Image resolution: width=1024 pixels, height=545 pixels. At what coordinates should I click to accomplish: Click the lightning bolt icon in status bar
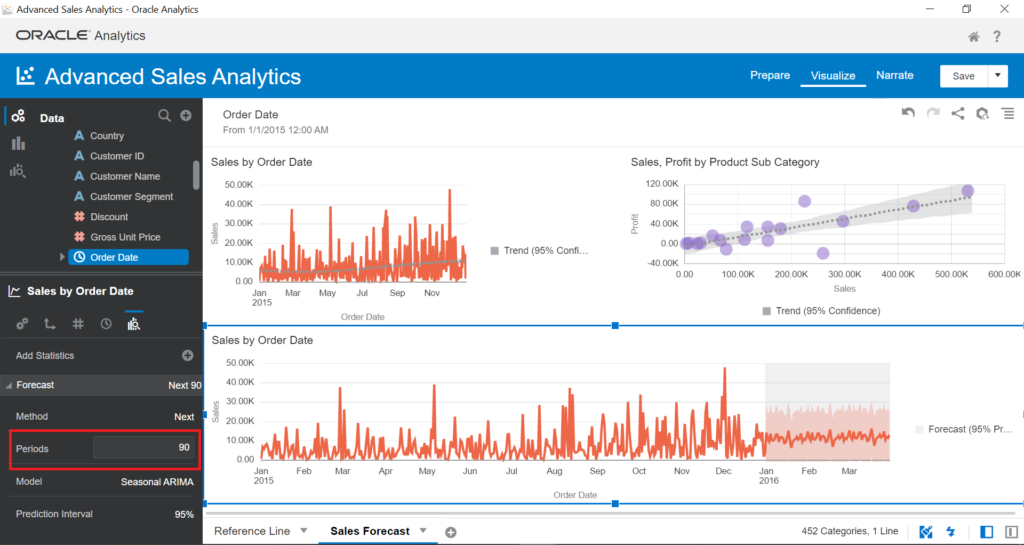[951, 532]
